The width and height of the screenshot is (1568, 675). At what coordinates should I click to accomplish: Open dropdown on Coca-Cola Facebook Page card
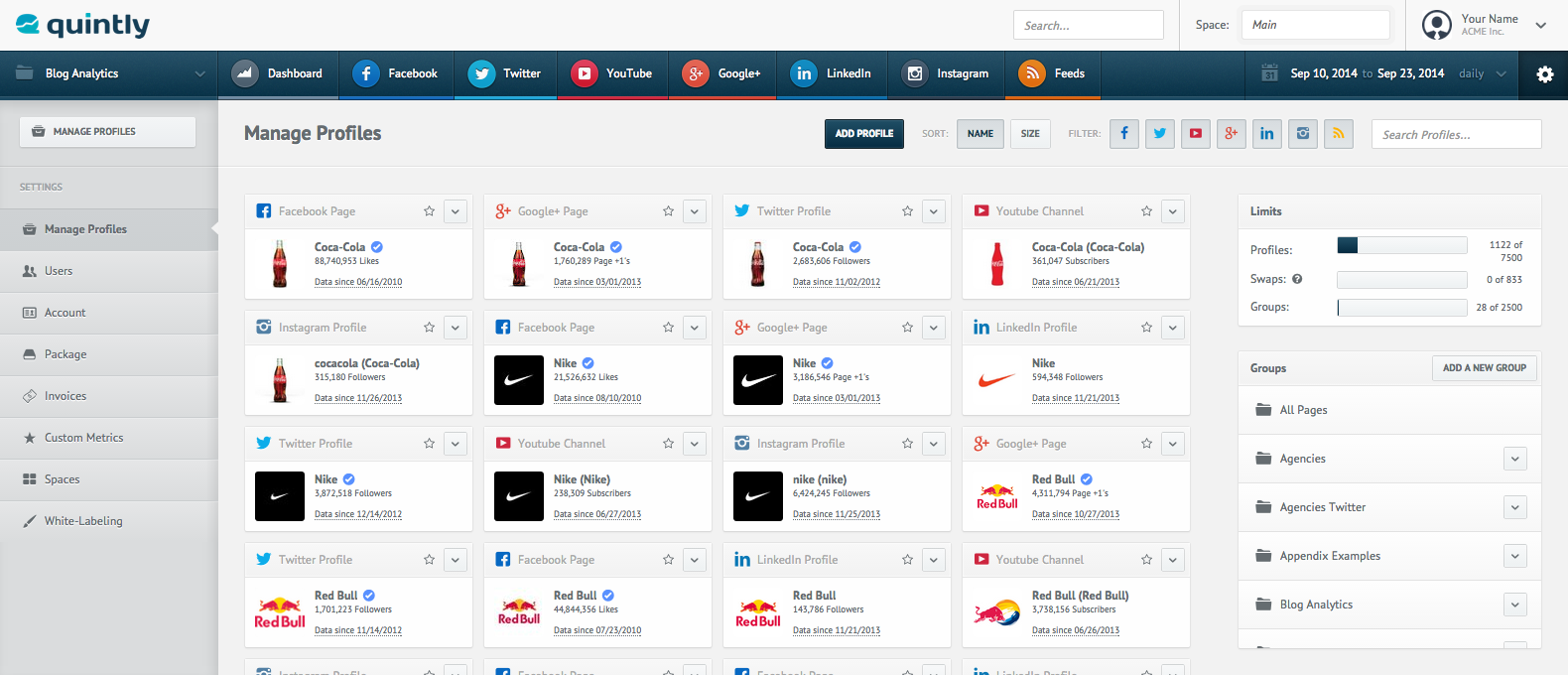[x=456, y=211]
